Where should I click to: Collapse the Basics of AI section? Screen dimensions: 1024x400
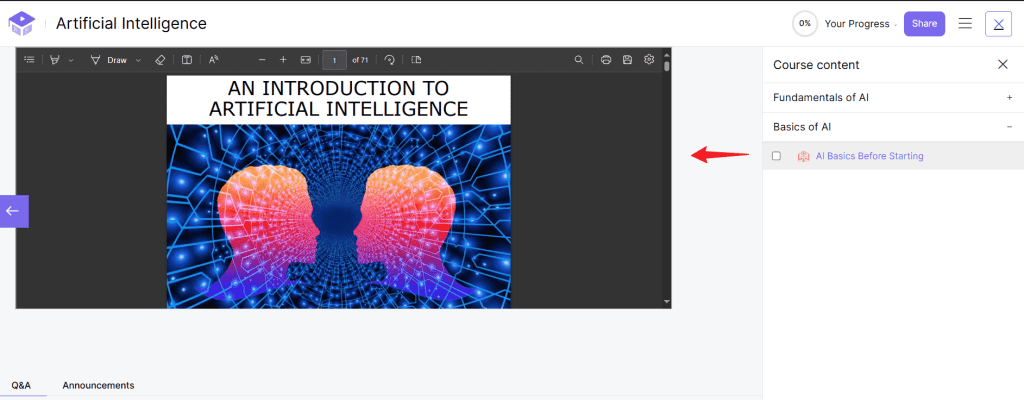point(893,127)
